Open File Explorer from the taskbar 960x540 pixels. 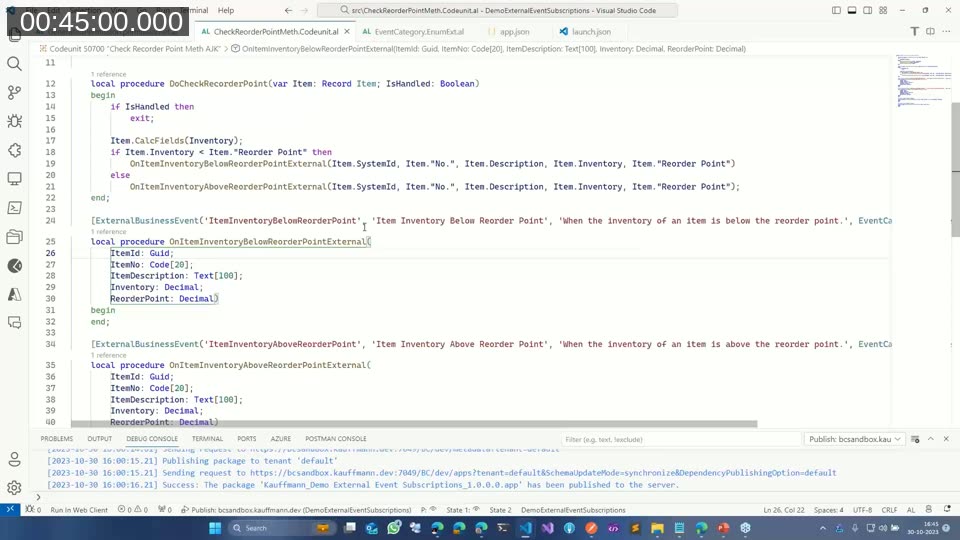click(657, 528)
